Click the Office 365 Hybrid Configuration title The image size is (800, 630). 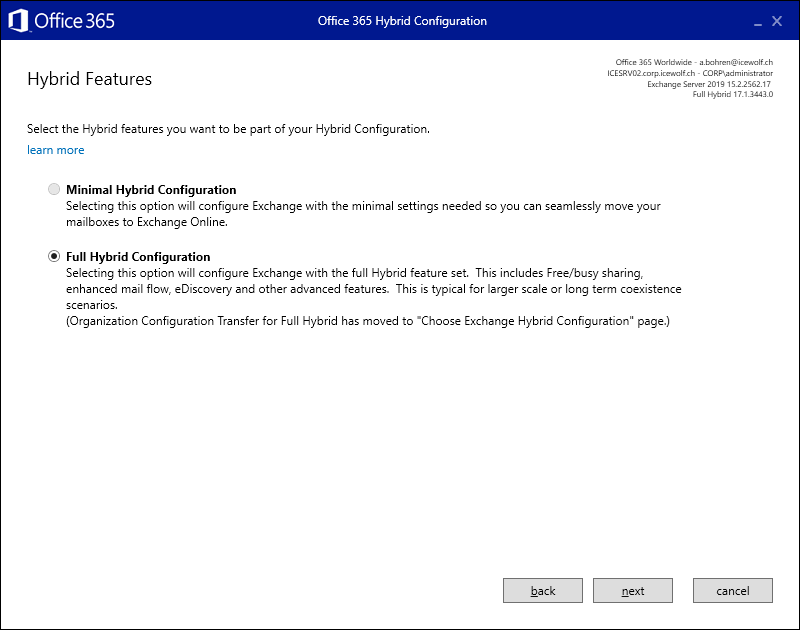click(402, 21)
